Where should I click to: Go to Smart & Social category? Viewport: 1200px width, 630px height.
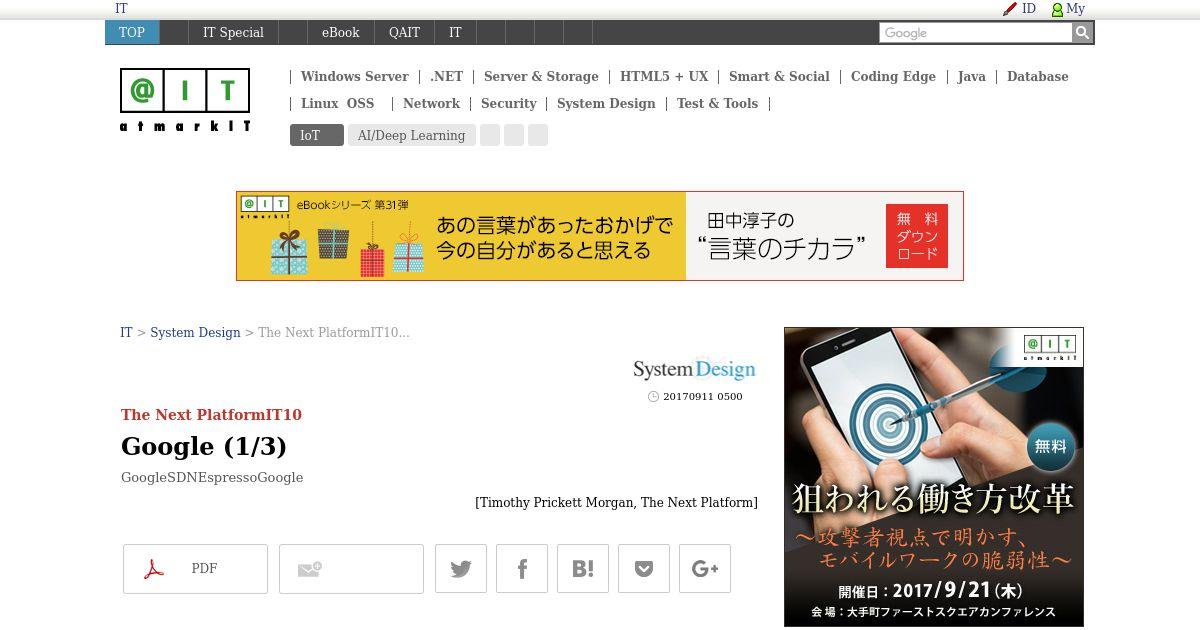point(779,76)
